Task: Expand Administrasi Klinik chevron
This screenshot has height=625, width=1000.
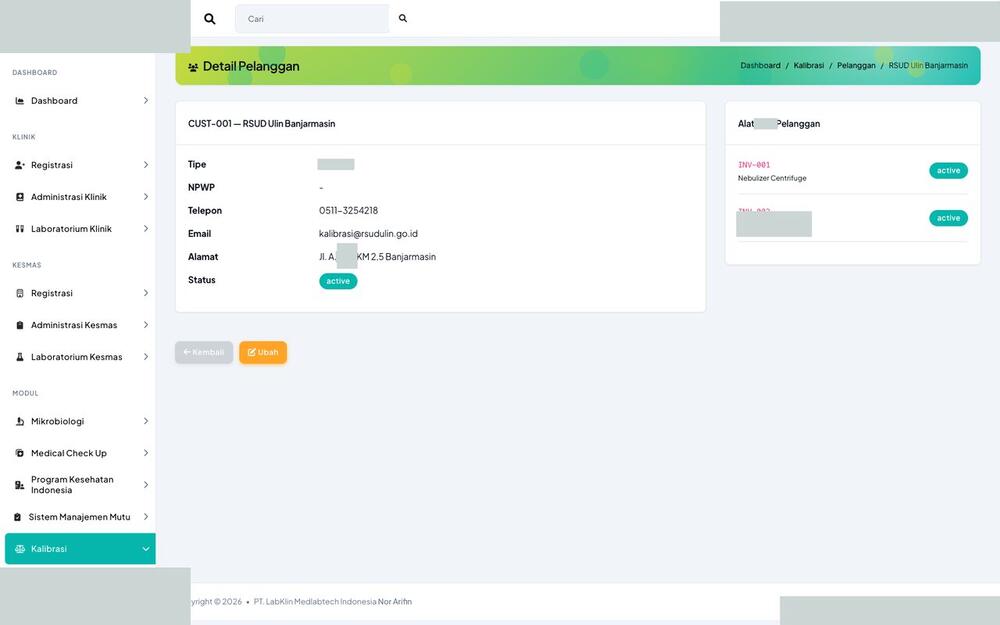Action: 145,197
